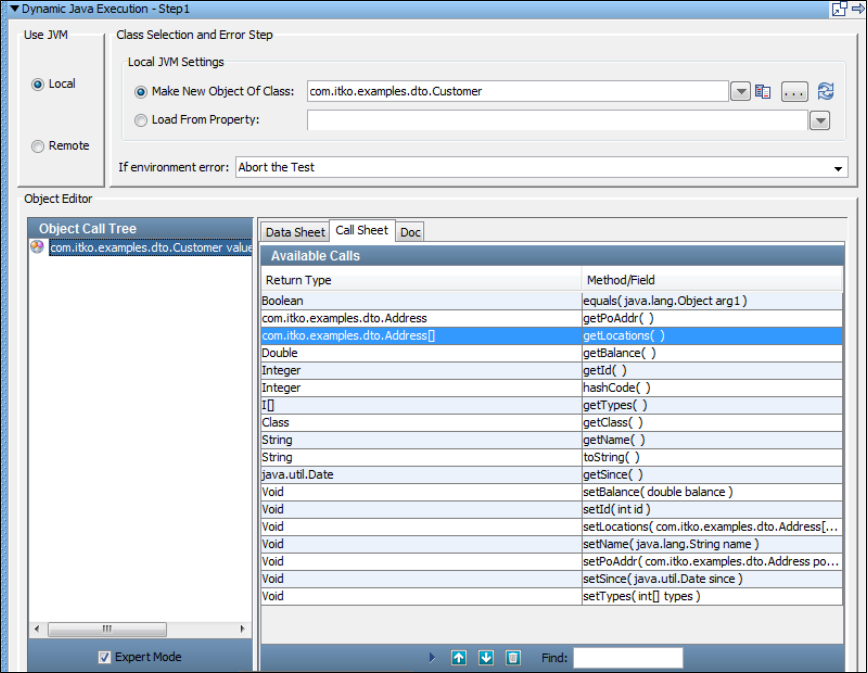The height and width of the screenshot is (673, 868).
Task: Select the setTypes( int[] types ) method
Action: [x=552, y=597]
